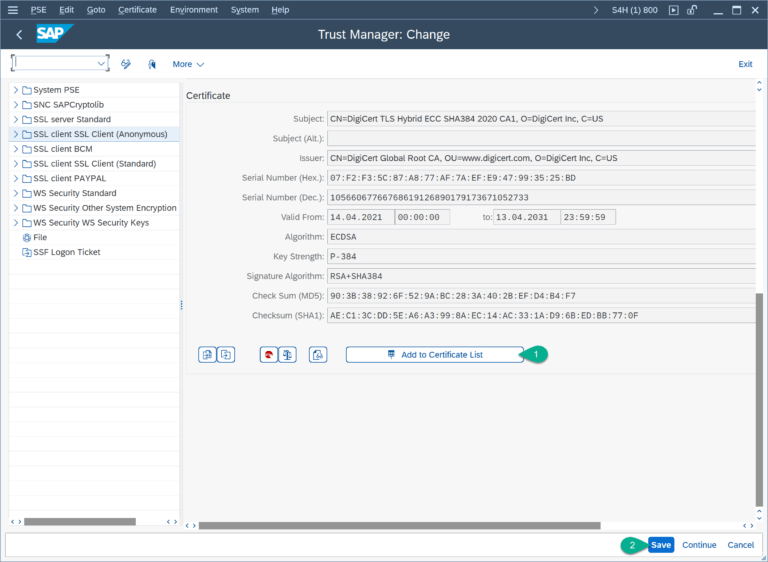
Task: Open the Environment menu
Action: (193, 9)
